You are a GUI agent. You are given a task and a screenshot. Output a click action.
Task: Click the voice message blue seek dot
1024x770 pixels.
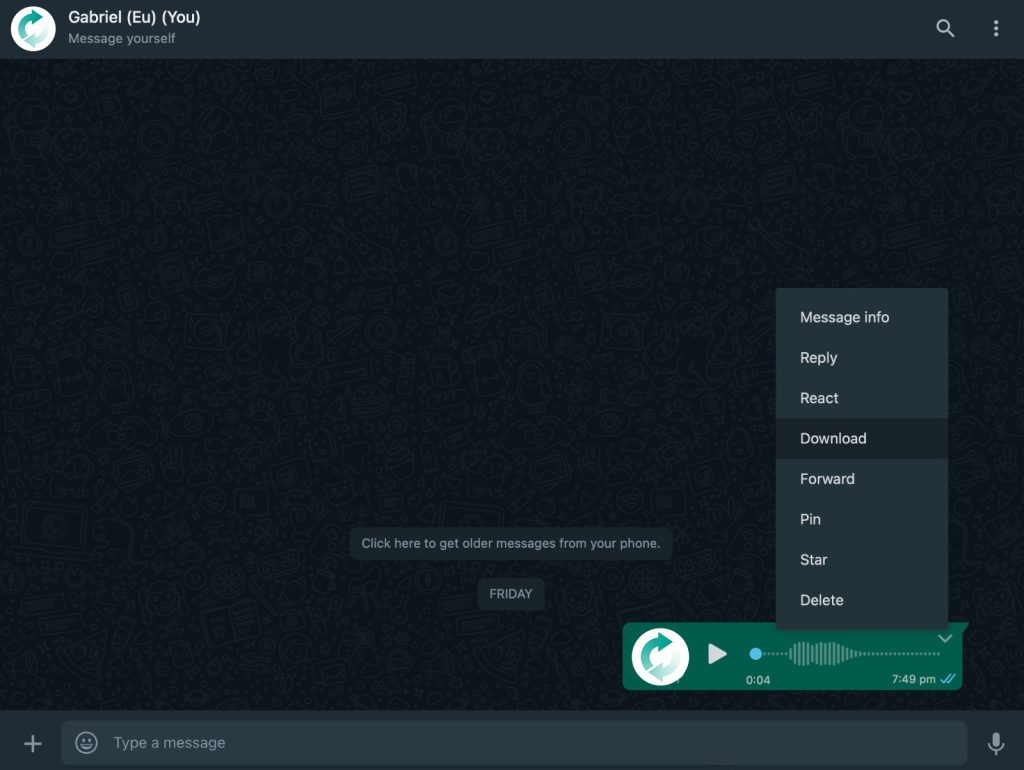coord(756,654)
